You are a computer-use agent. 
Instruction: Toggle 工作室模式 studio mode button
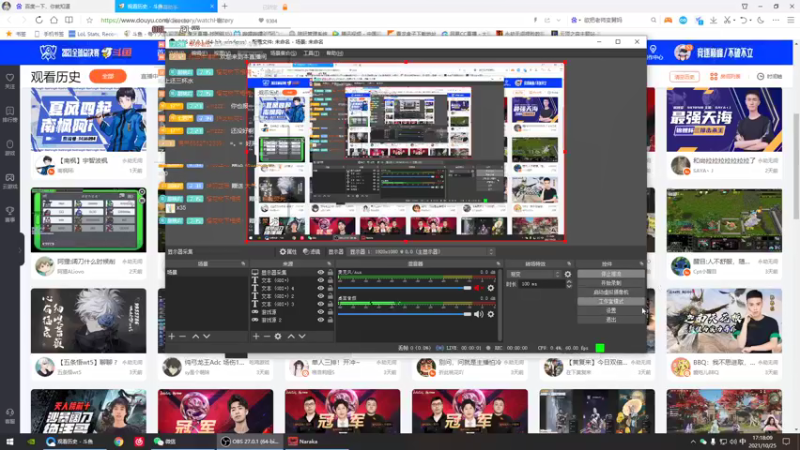[611, 302]
